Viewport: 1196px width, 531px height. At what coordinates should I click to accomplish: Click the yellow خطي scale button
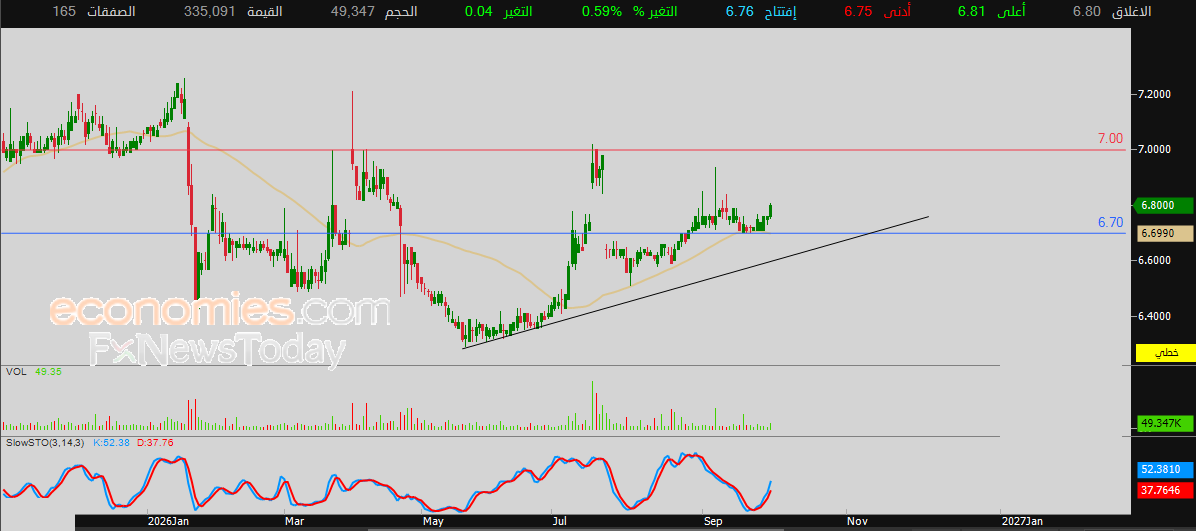coord(1164,352)
